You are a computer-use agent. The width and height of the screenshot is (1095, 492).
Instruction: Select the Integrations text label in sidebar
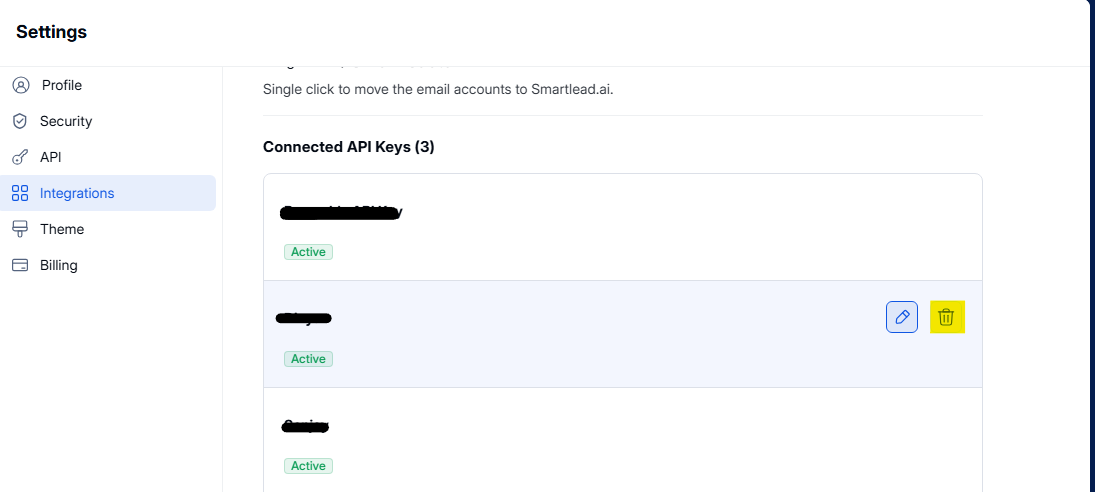[77, 193]
